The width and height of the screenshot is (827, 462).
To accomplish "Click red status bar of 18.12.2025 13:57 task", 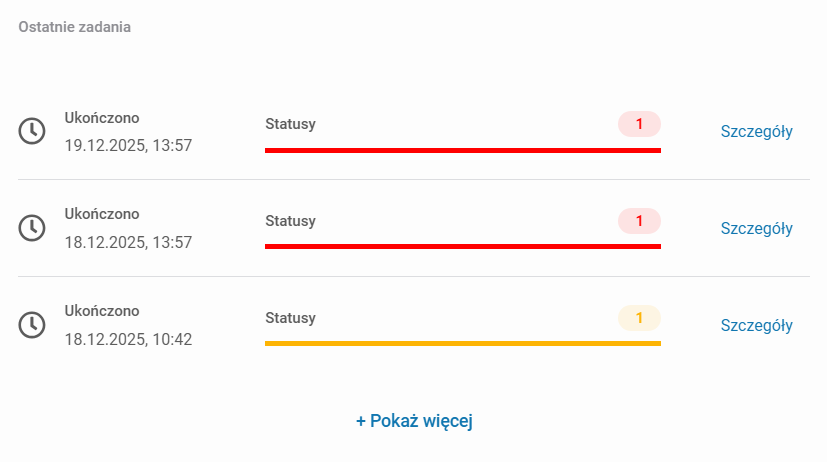I will pos(462,246).
